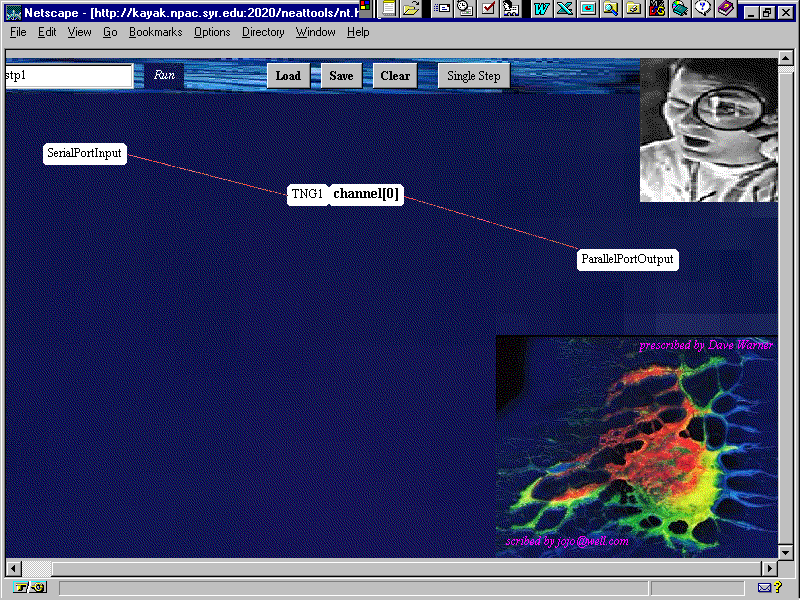Select the TNG1 node

[308, 194]
